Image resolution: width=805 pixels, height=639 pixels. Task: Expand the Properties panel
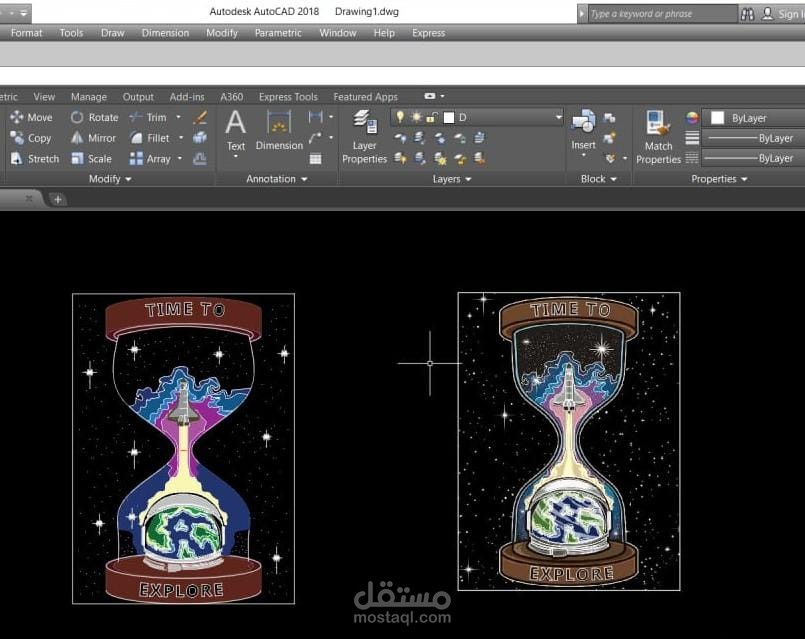point(719,179)
